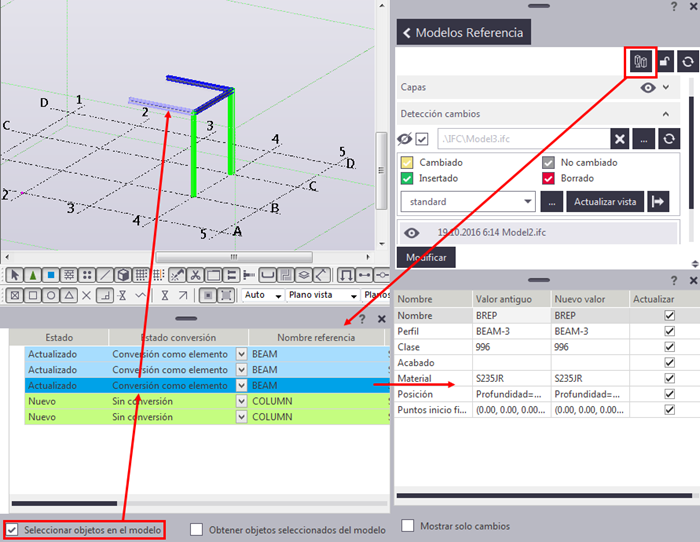The height and width of the screenshot is (542, 700).
Task: Uncheck 'Seleccionar objetos en el modelo'
Action: click(12, 529)
